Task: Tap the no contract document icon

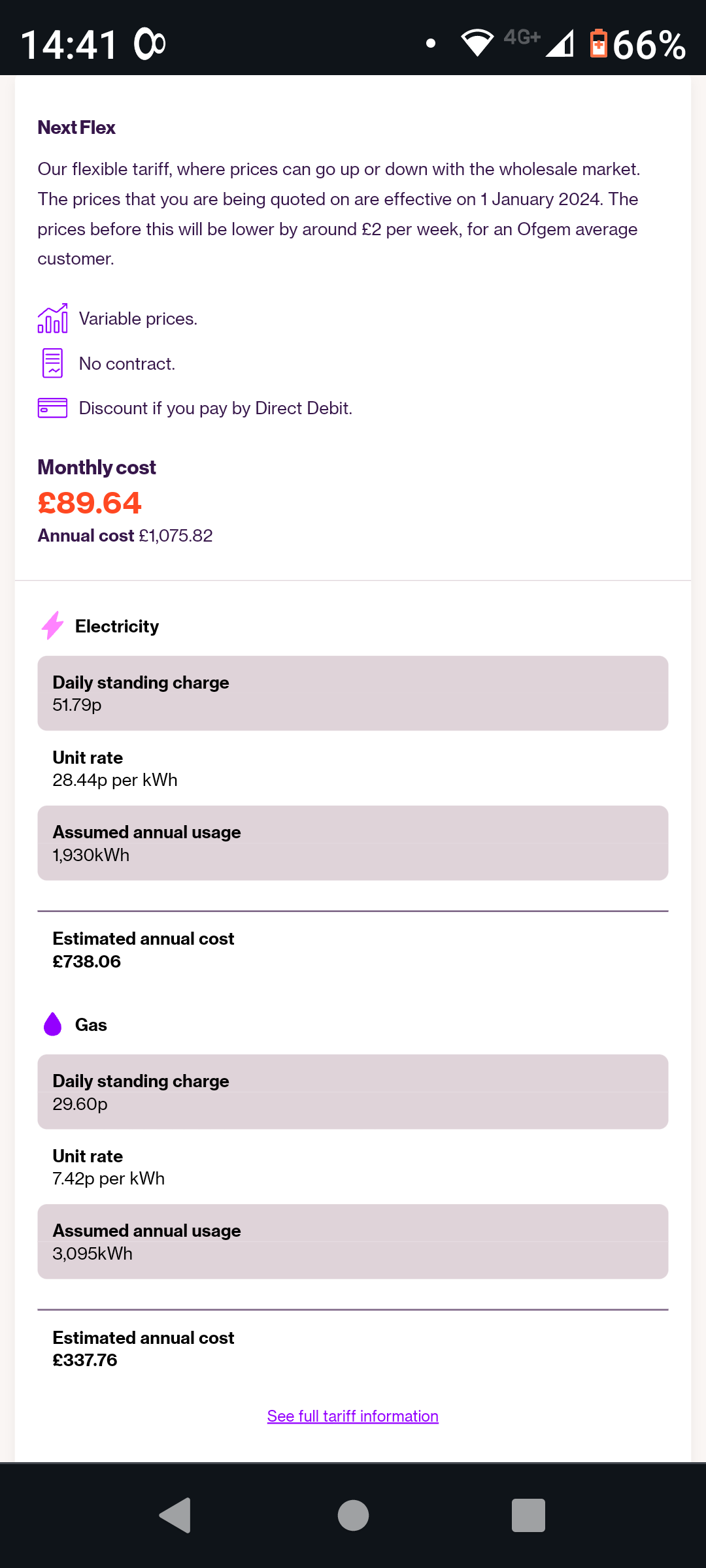Action: [x=52, y=363]
